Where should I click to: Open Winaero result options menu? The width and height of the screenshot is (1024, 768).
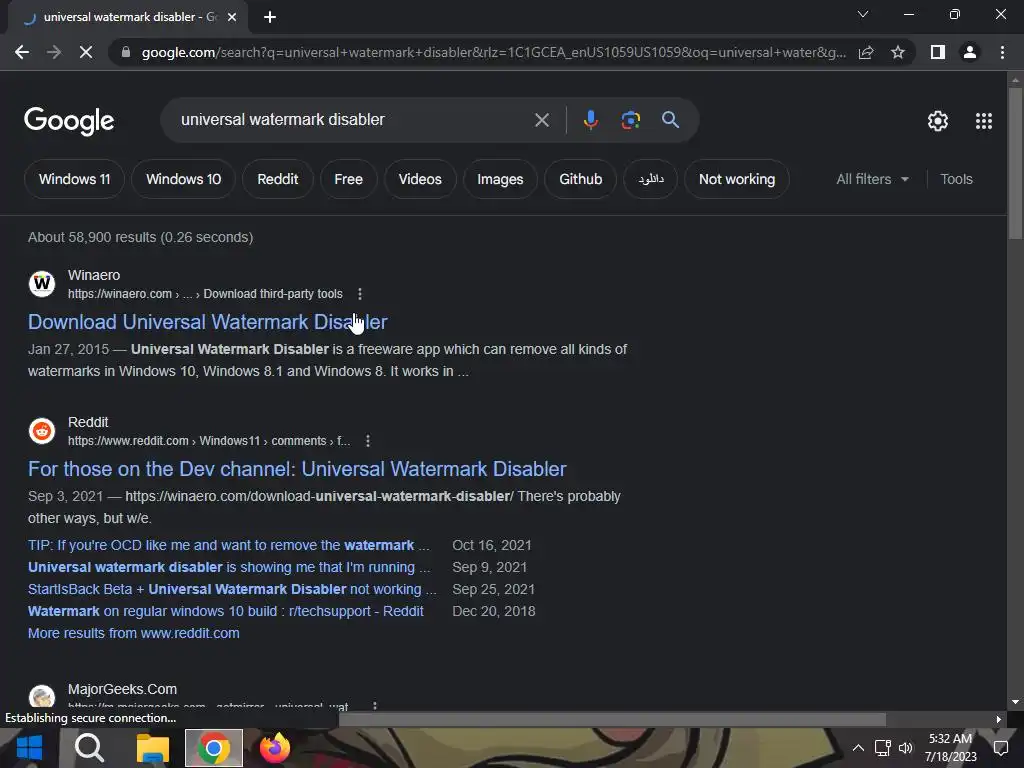pos(360,294)
